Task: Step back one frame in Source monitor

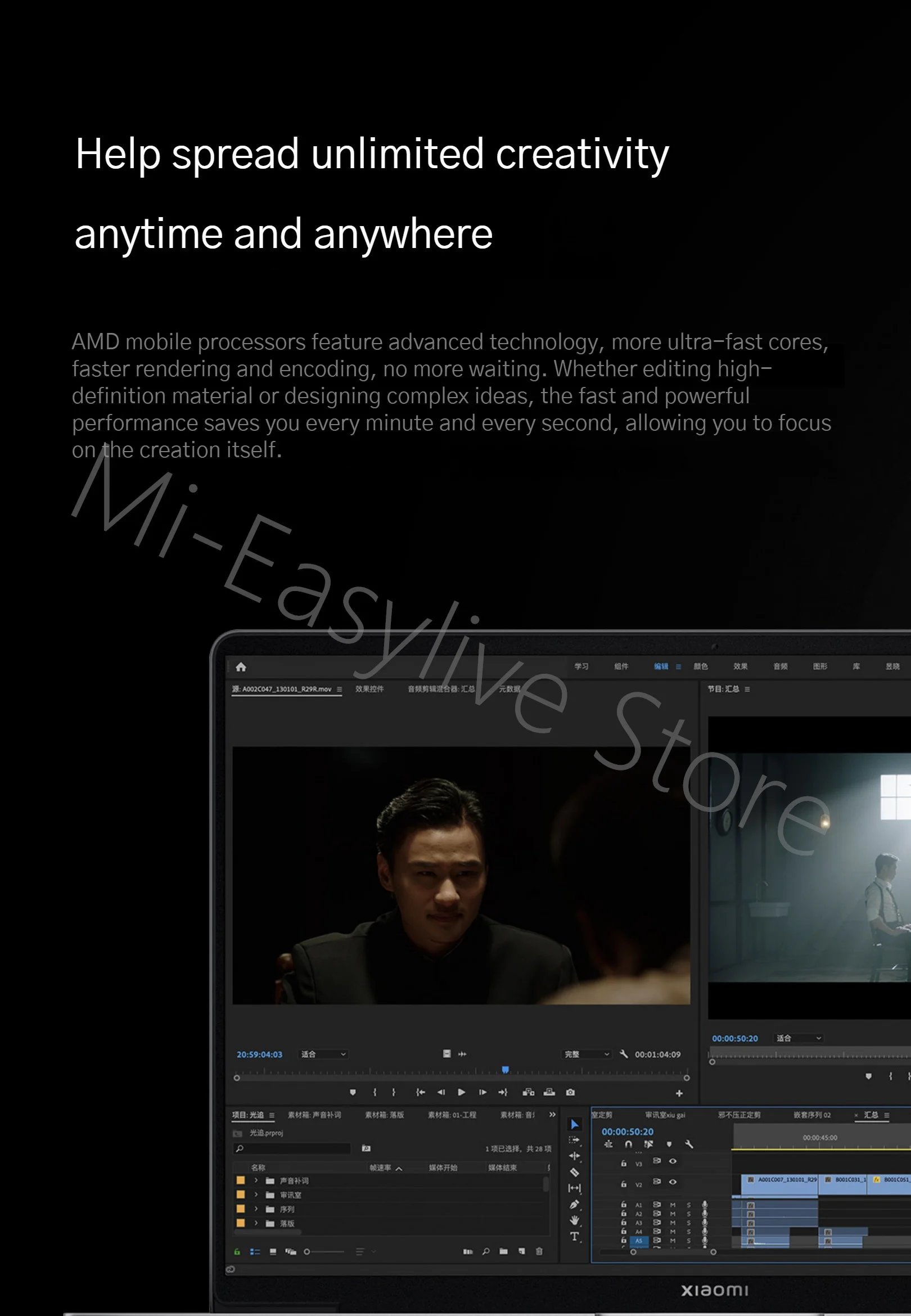Action: point(441,1092)
